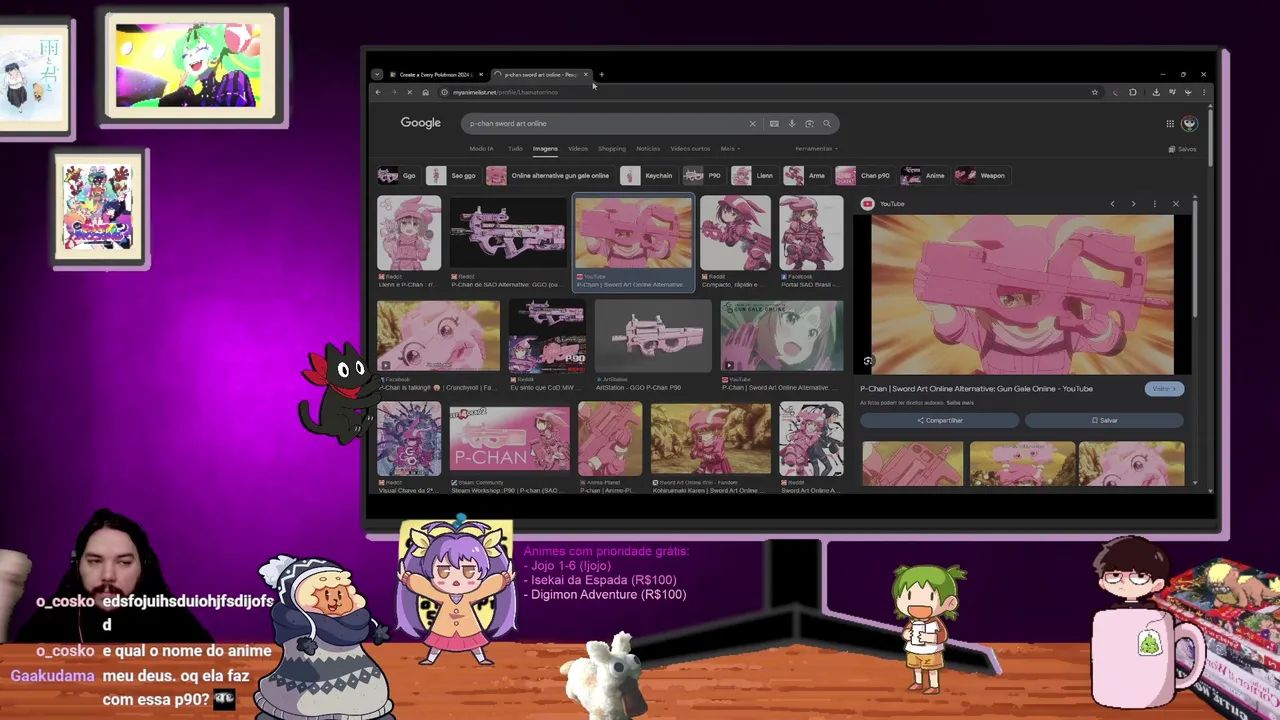This screenshot has height=720, width=1280.
Task: Open the Modo IA search tab
Action: point(481,149)
